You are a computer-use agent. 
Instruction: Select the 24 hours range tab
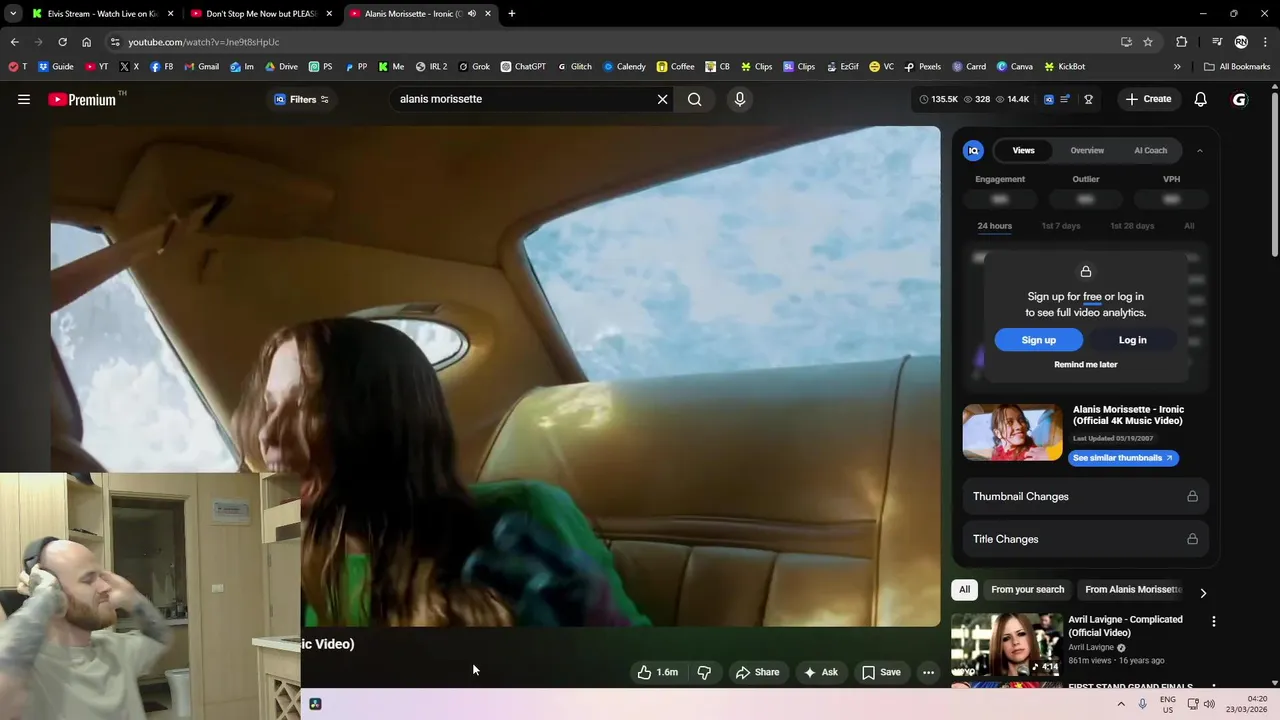994,226
